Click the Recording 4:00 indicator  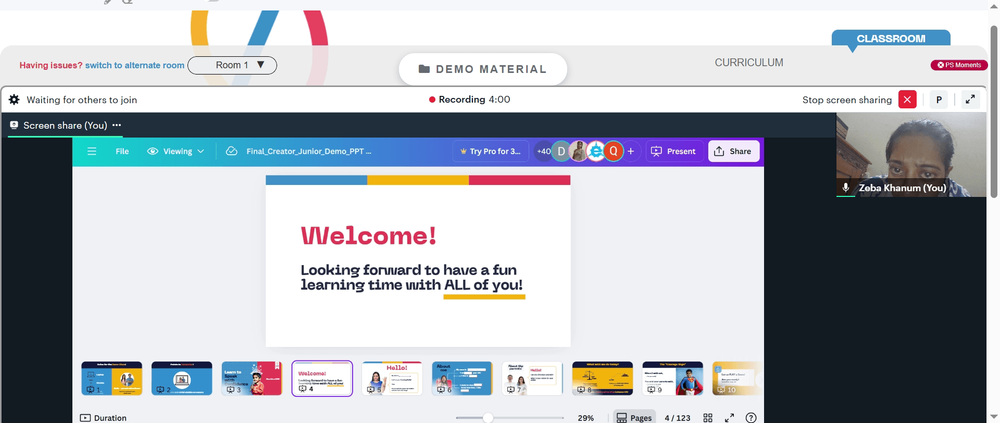(469, 100)
